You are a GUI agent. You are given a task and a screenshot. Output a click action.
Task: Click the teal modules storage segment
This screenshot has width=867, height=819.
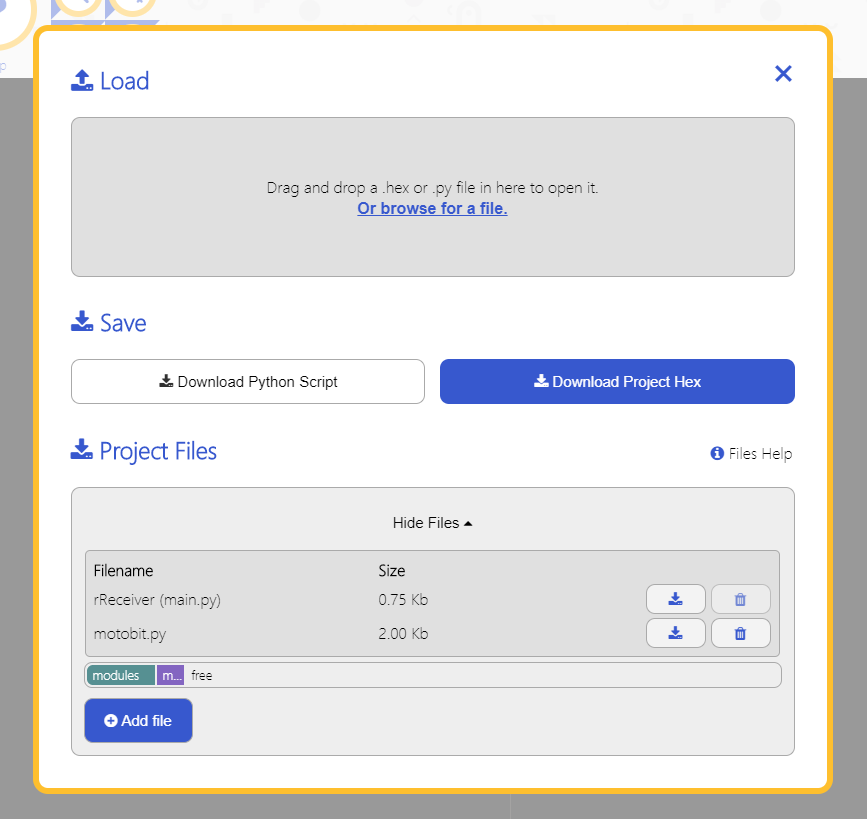click(x=121, y=675)
